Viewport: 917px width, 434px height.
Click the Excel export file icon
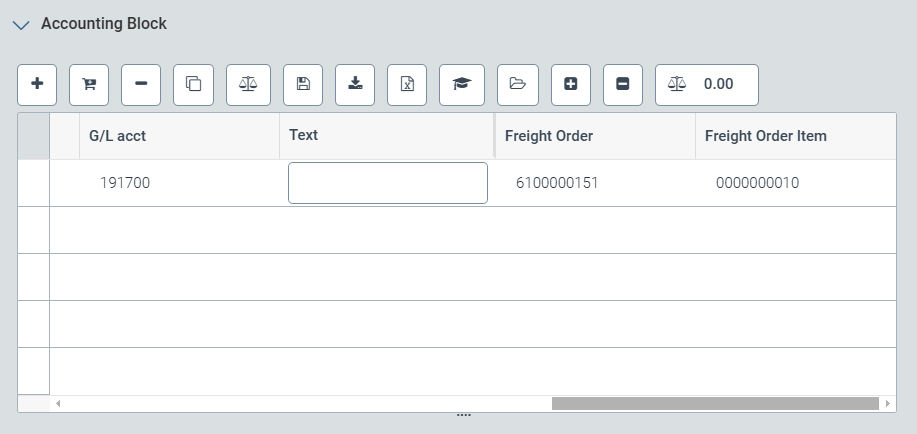pyautogui.click(x=407, y=85)
